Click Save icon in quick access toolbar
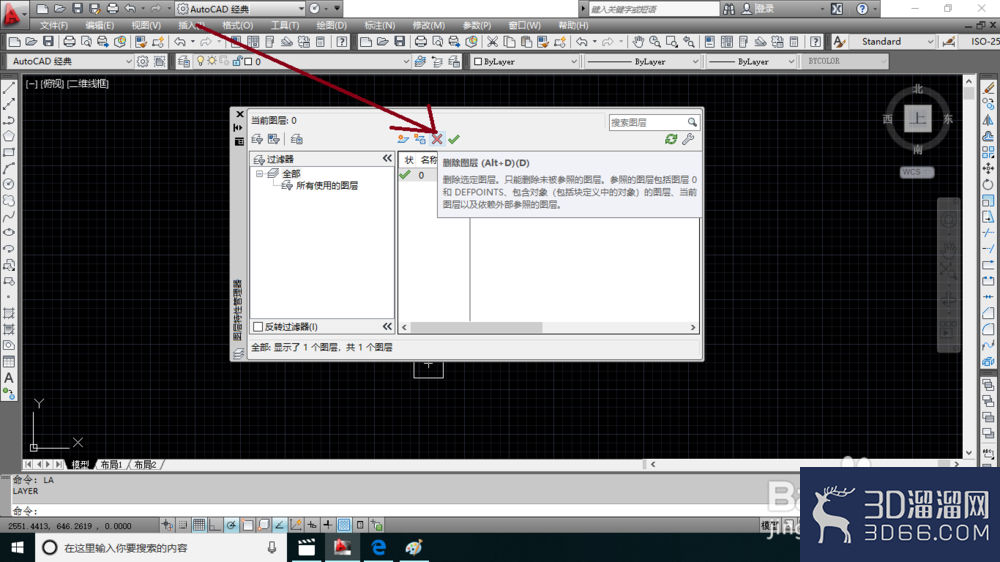1000x562 pixels. pos(77,9)
